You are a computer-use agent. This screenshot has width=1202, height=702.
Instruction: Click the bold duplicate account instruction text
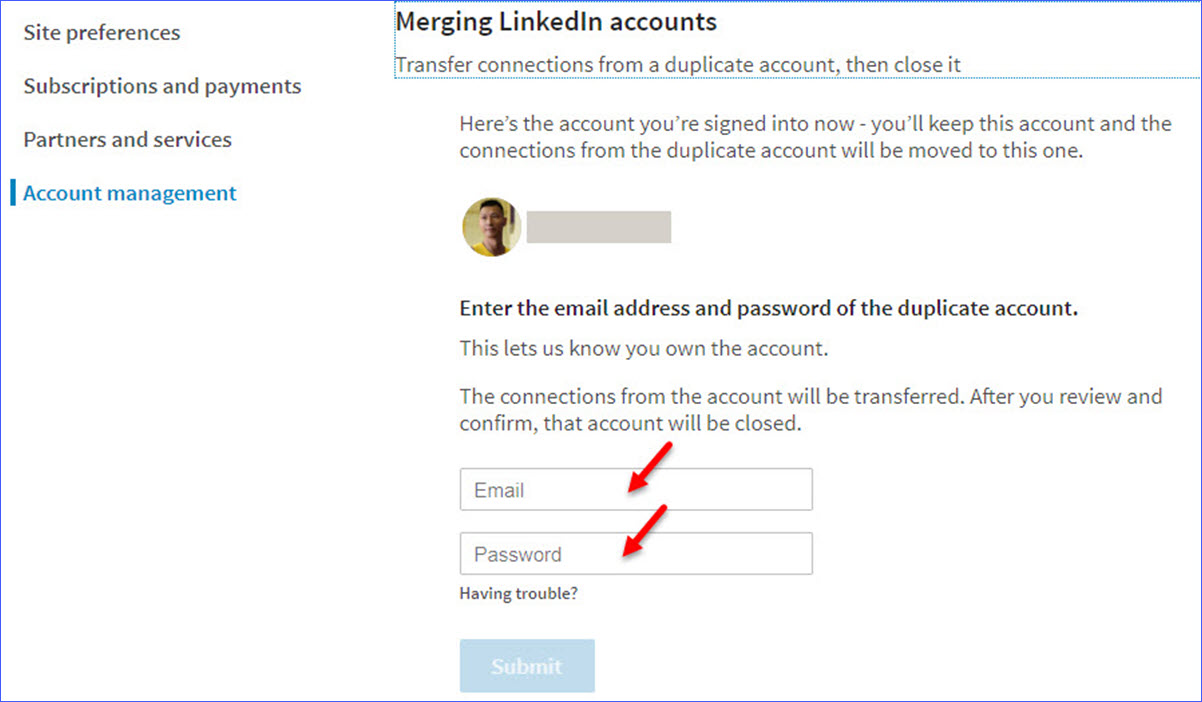point(768,308)
